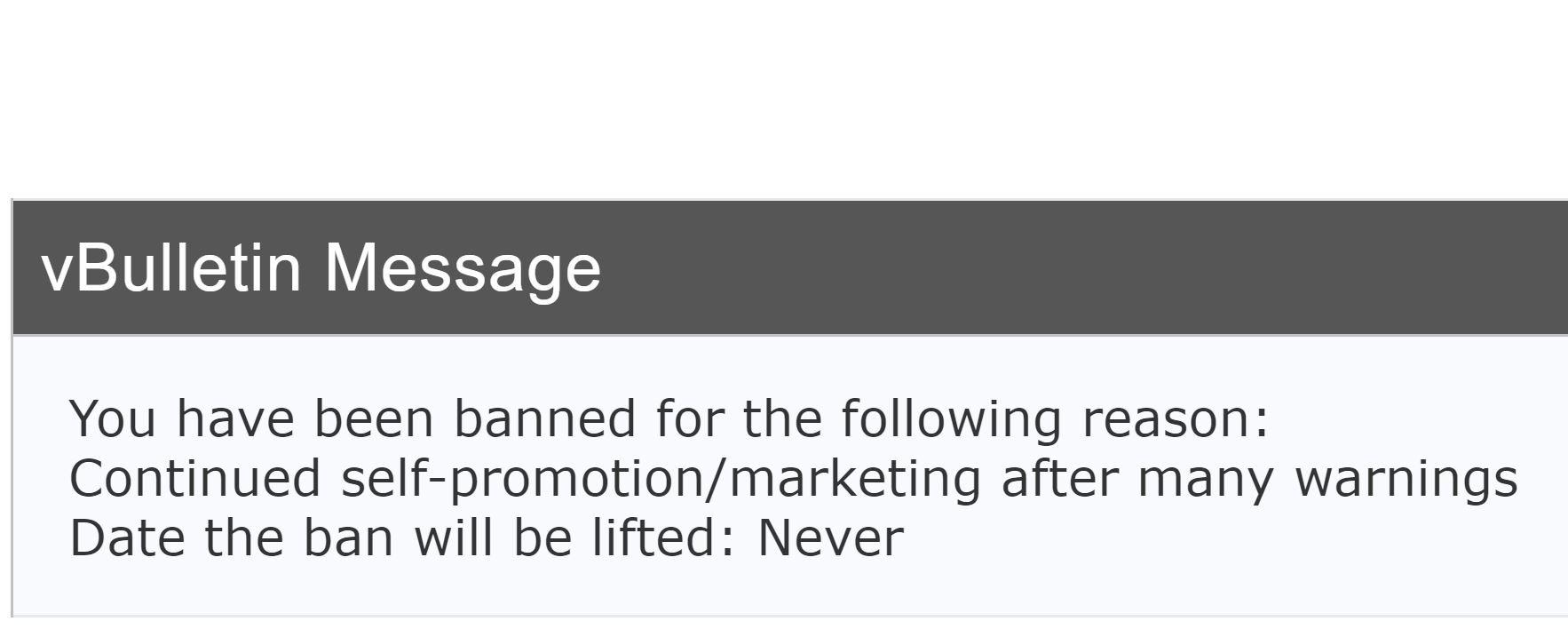Click the word "many" in ban reason
Image resolution: width=1568 pixels, height=637 pixels.
(x=1205, y=478)
